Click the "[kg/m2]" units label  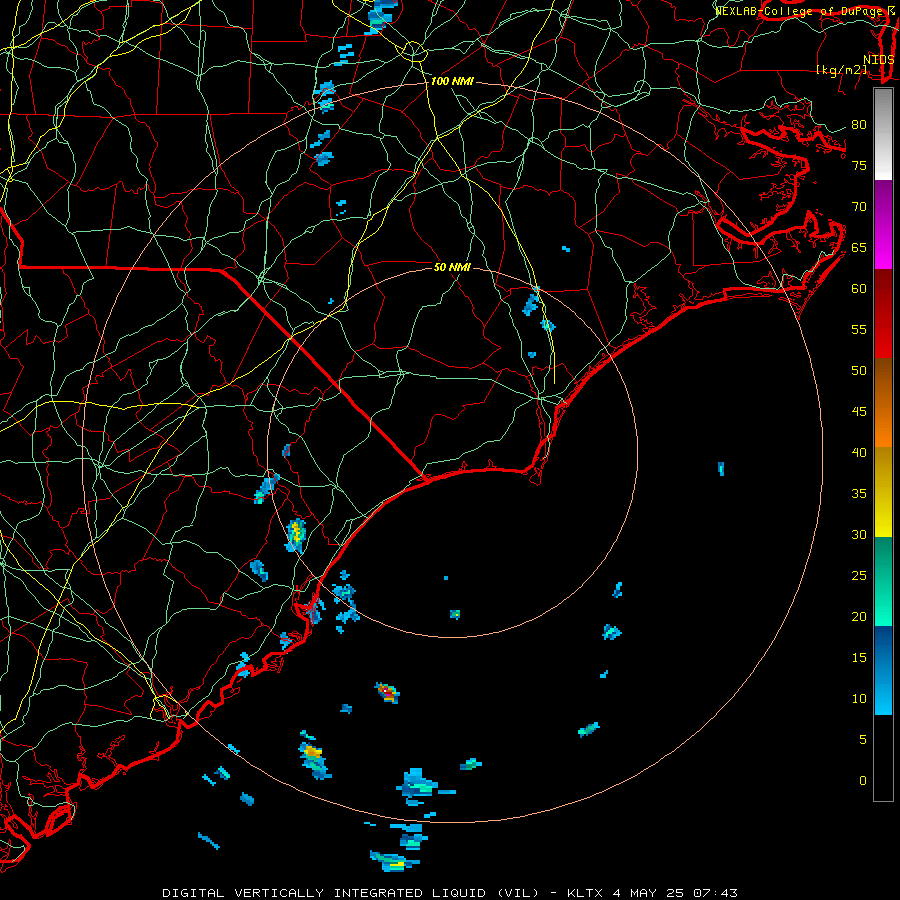click(x=841, y=70)
